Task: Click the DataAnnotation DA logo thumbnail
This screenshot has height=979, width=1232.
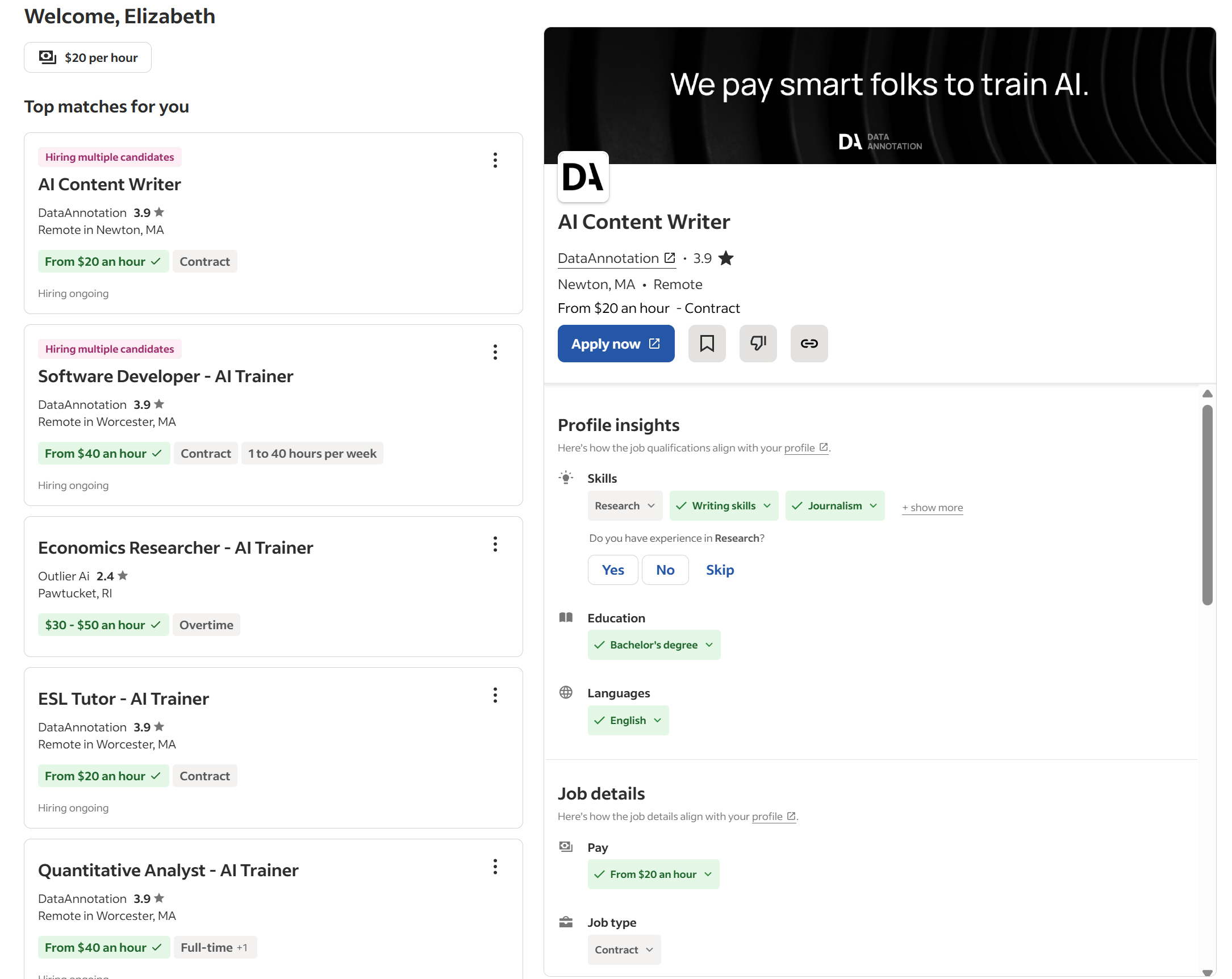Action: [x=583, y=177]
